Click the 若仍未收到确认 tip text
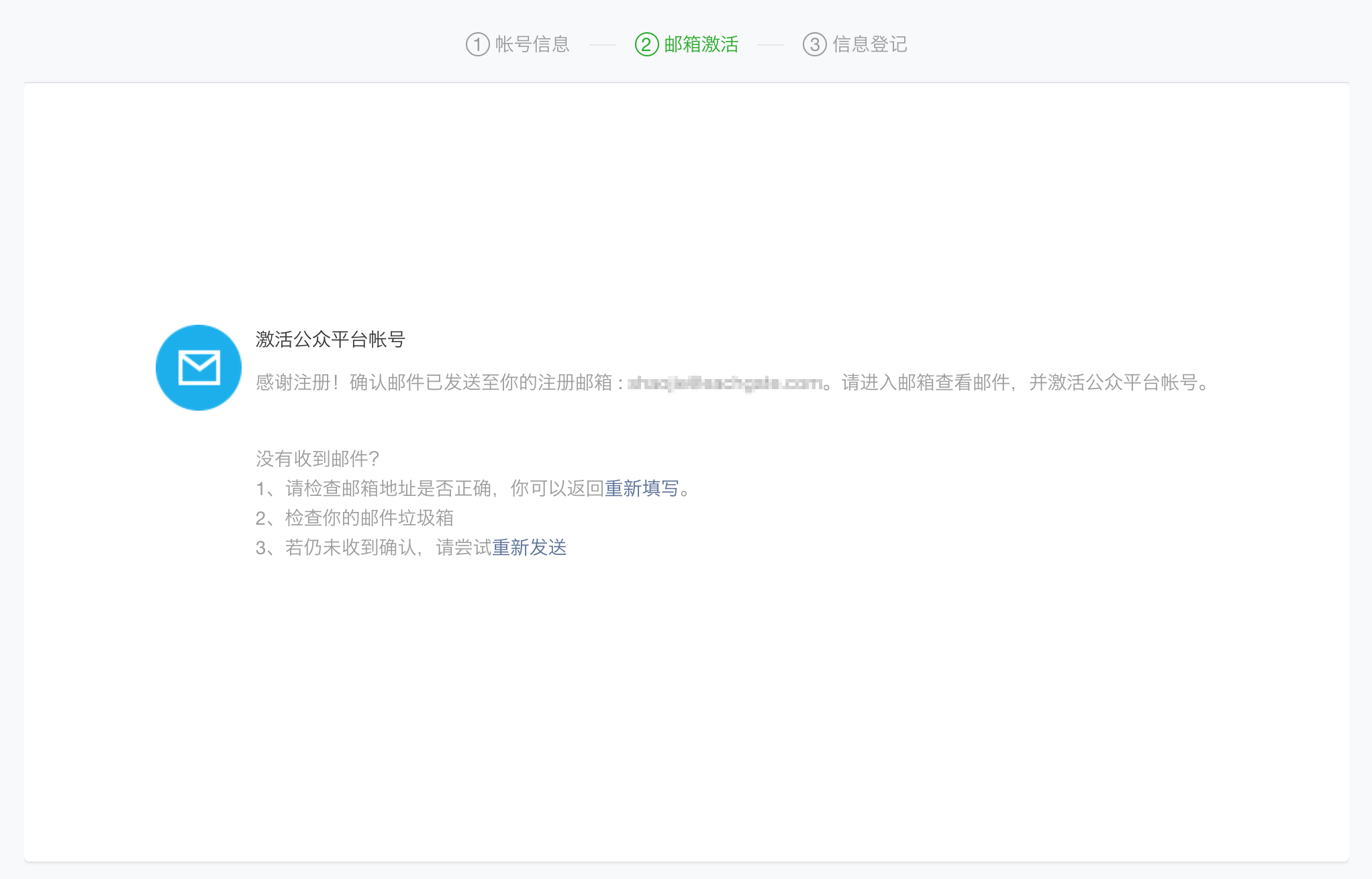The height and width of the screenshot is (879, 1372). [349, 548]
